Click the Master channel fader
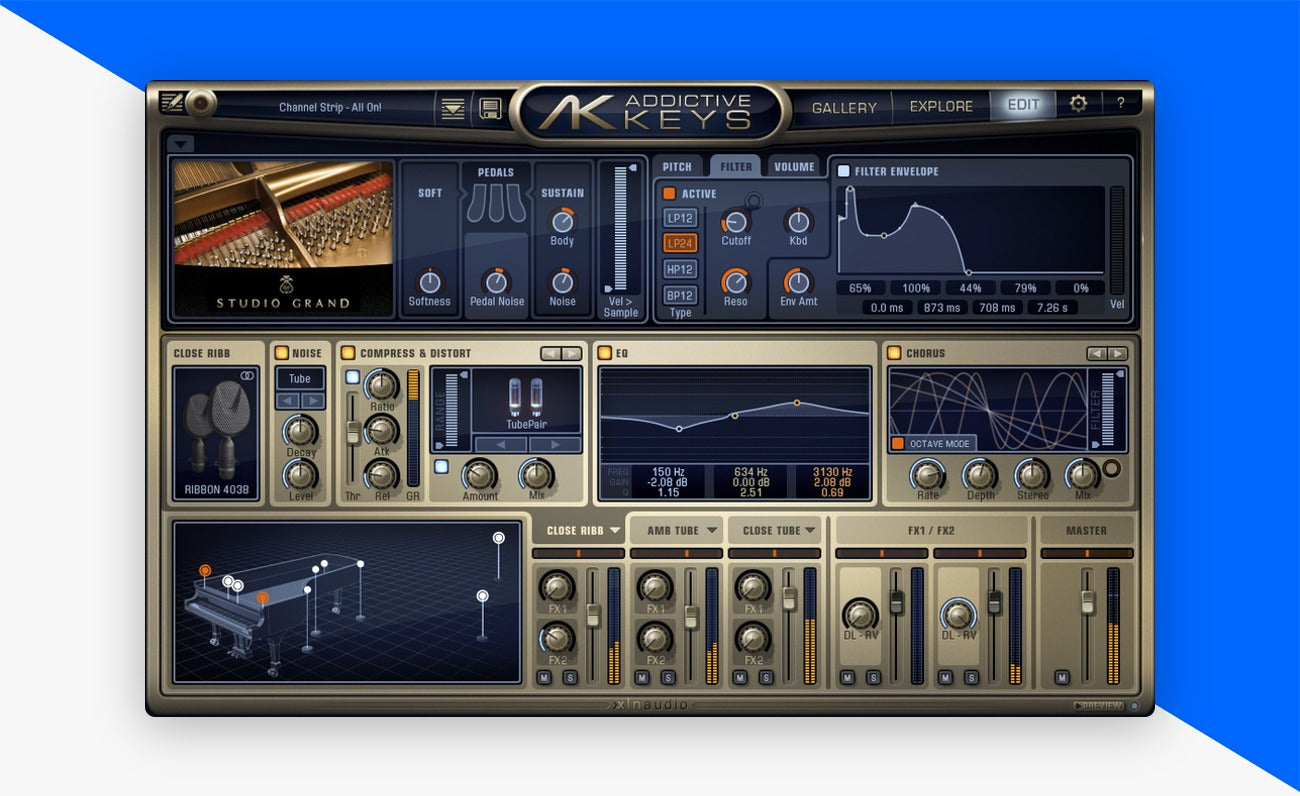The width and height of the screenshot is (1300, 796). coord(1088,602)
